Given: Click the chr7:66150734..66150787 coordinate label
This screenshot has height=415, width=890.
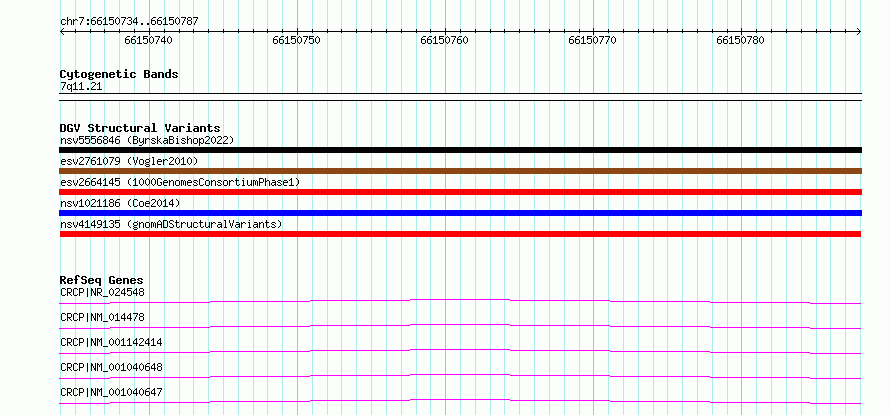Looking at the screenshot, I should (129, 22).
